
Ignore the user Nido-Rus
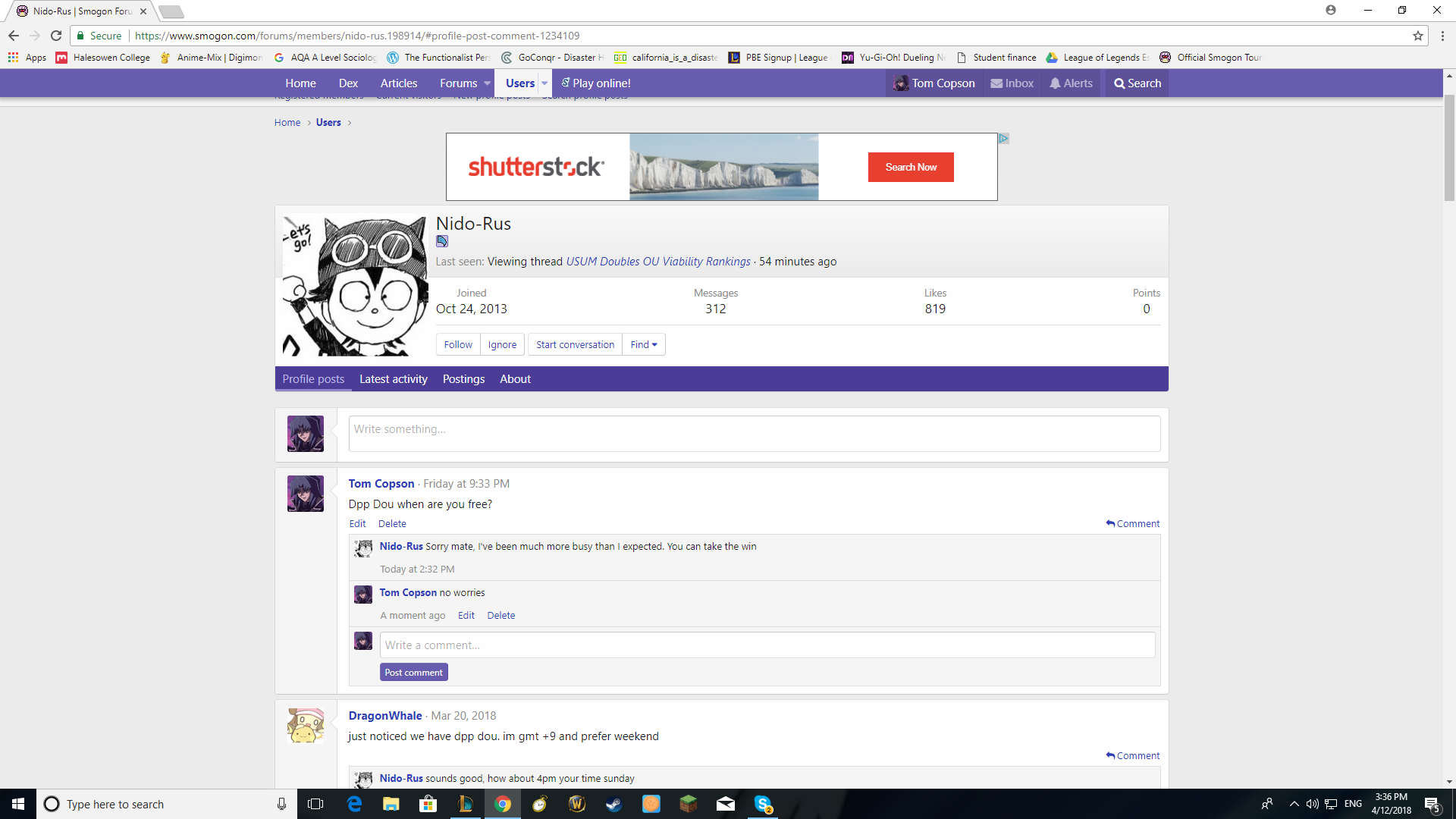(x=502, y=344)
